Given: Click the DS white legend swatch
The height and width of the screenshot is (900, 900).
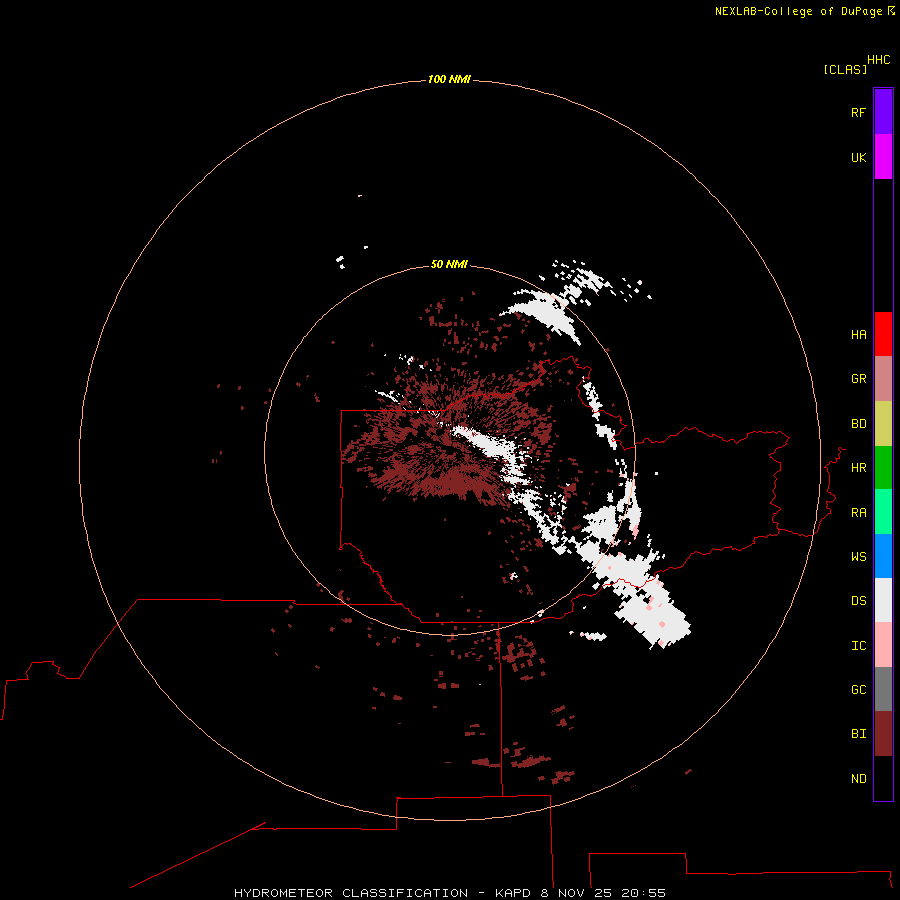Looking at the screenshot, I should pos(883,600).
